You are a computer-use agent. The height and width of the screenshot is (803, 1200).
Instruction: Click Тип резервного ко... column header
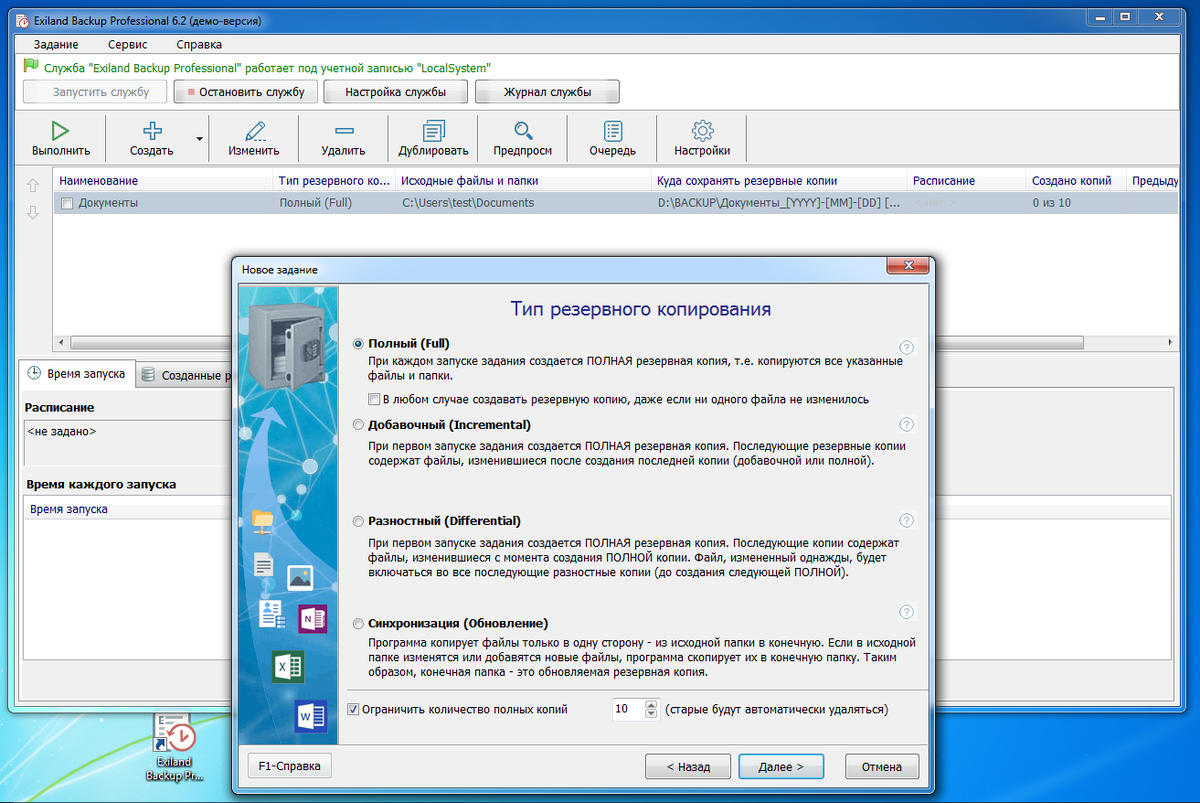click(335, 181)
